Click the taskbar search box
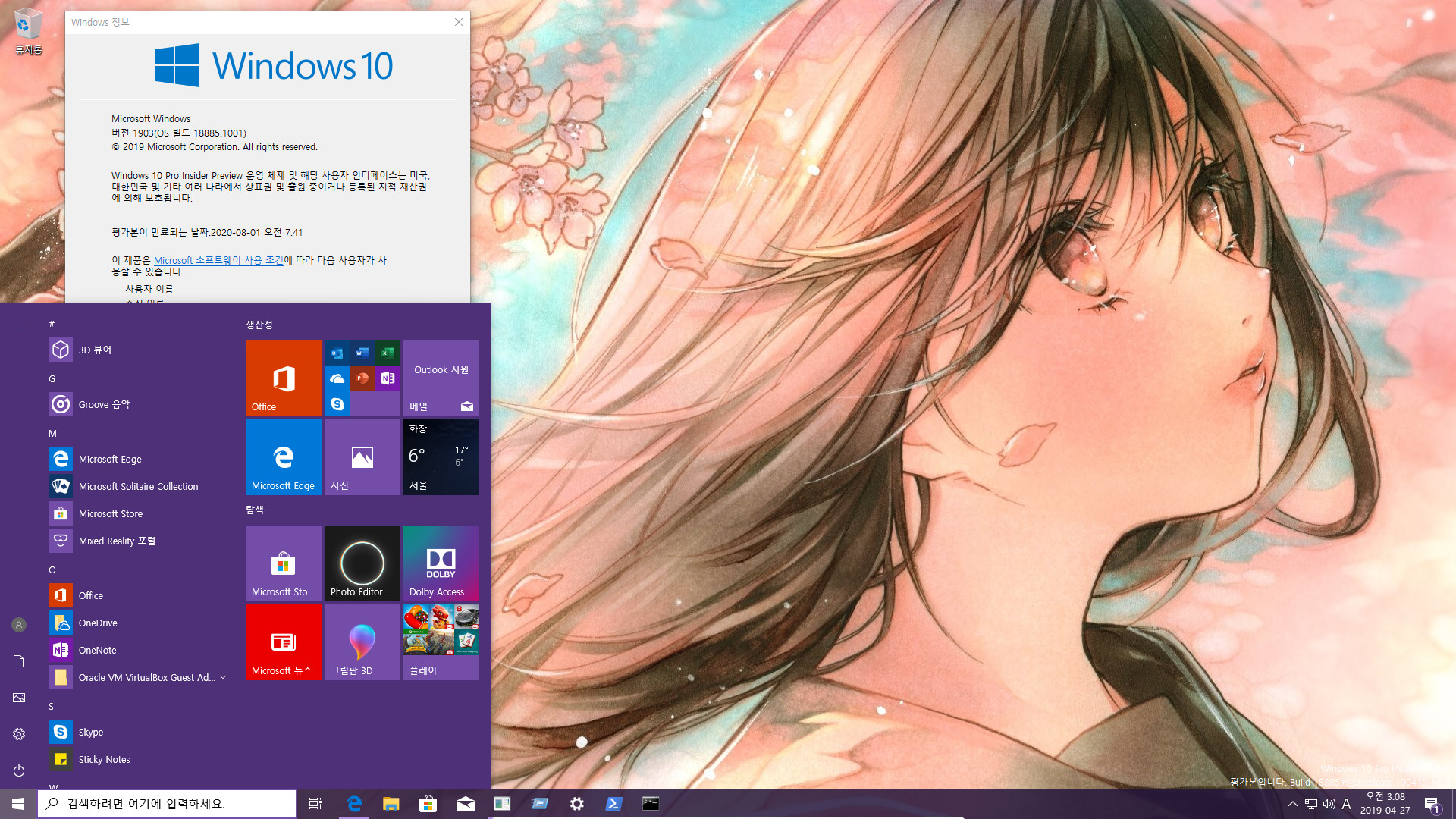 [x=167, y=804]
